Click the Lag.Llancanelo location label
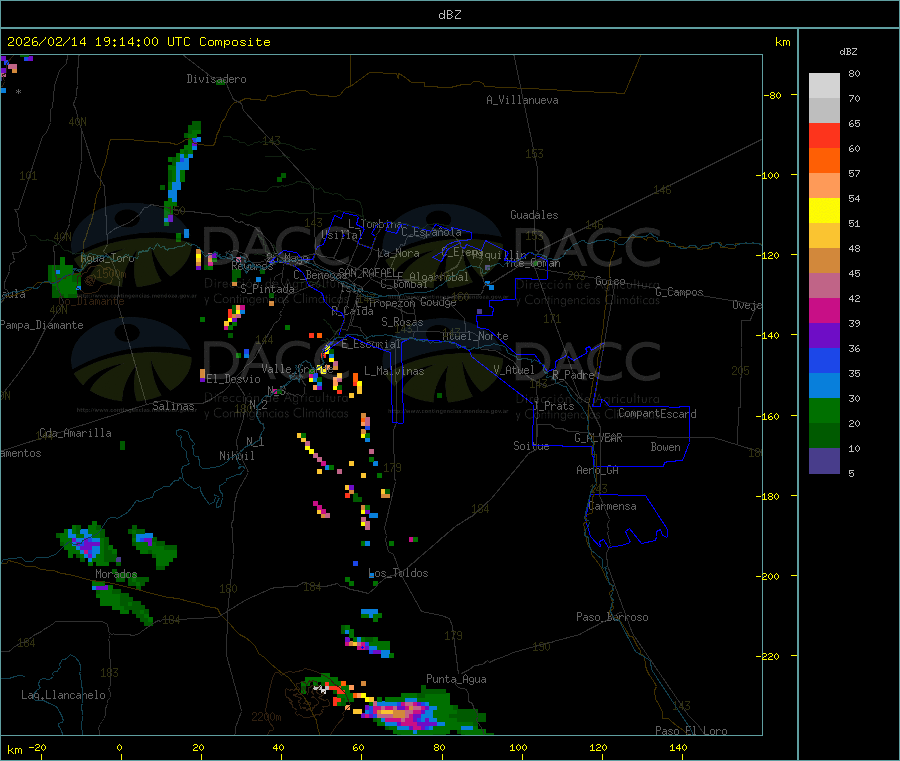The height and width of the screenshot is (761, 900). (x=64, y=695)
